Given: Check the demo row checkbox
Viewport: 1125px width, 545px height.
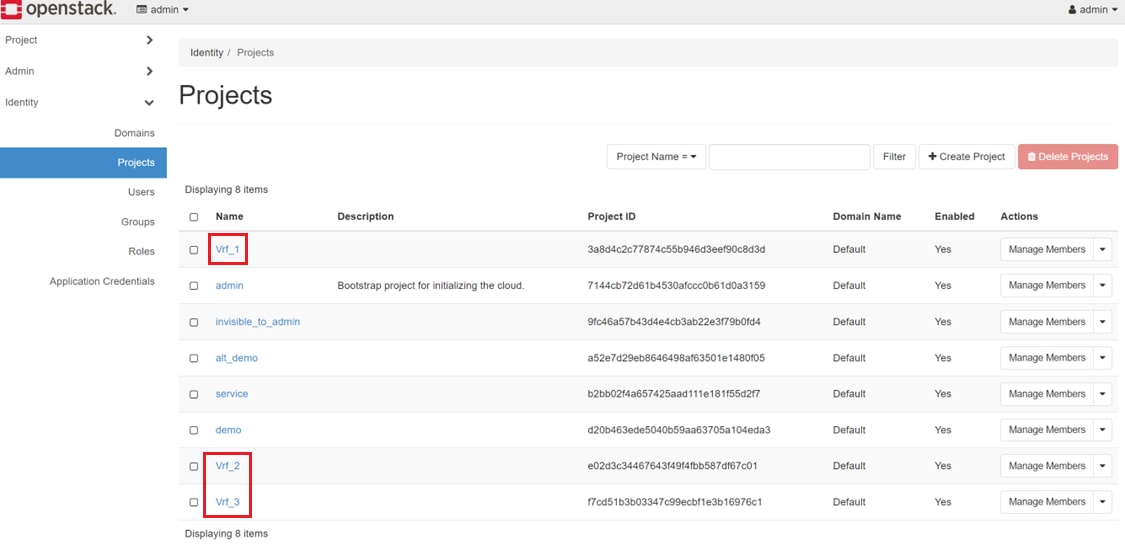Looking at the screenshot, I should tap(194, 431).
